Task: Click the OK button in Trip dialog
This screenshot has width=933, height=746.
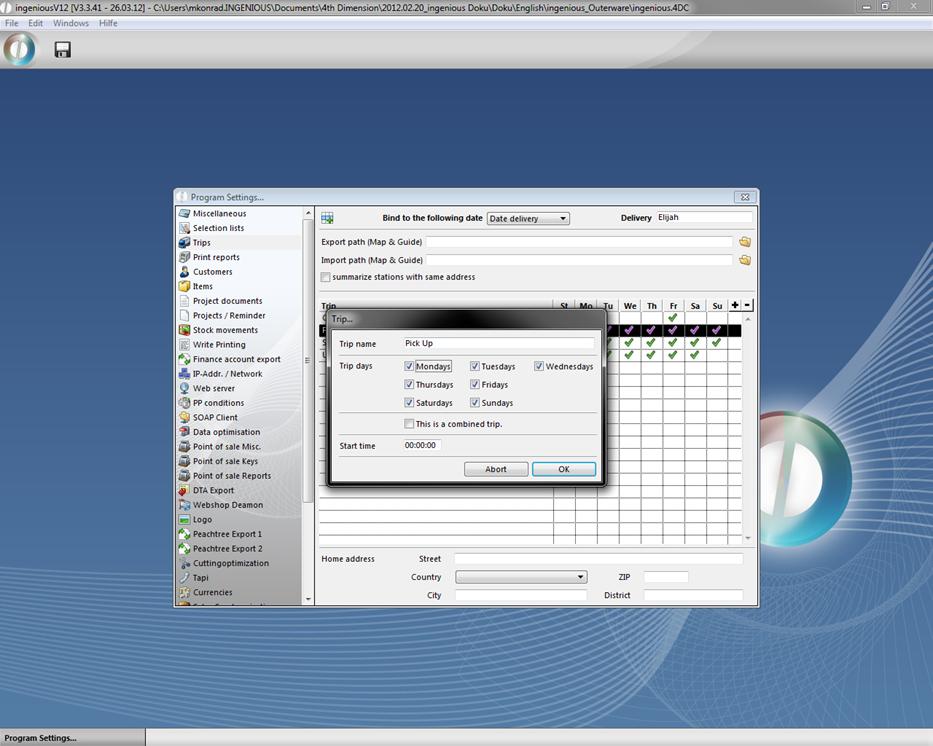Action: pyautogui.click(x=563, y=469)
